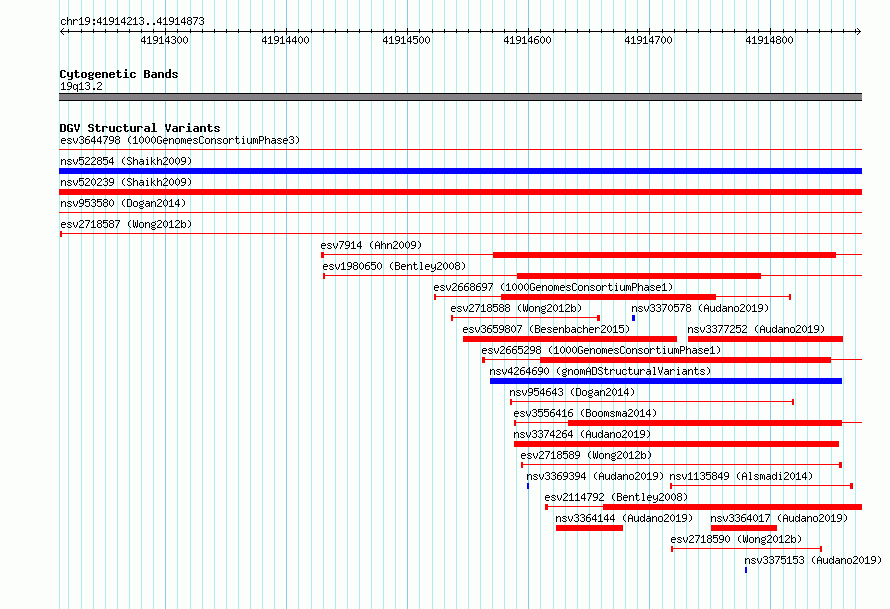Click the nsv3370578 (Audano2019) label
890x609 pixels.
(x=700, y=308)
